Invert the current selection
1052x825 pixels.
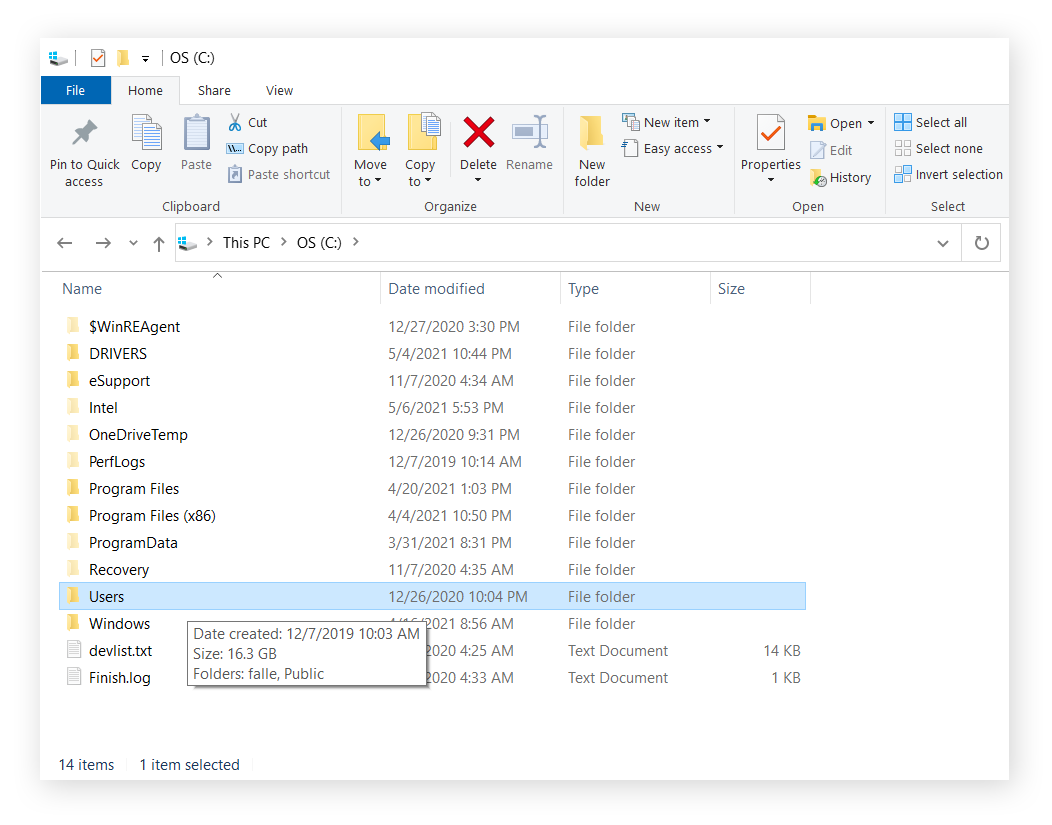(x=947, y=174)
